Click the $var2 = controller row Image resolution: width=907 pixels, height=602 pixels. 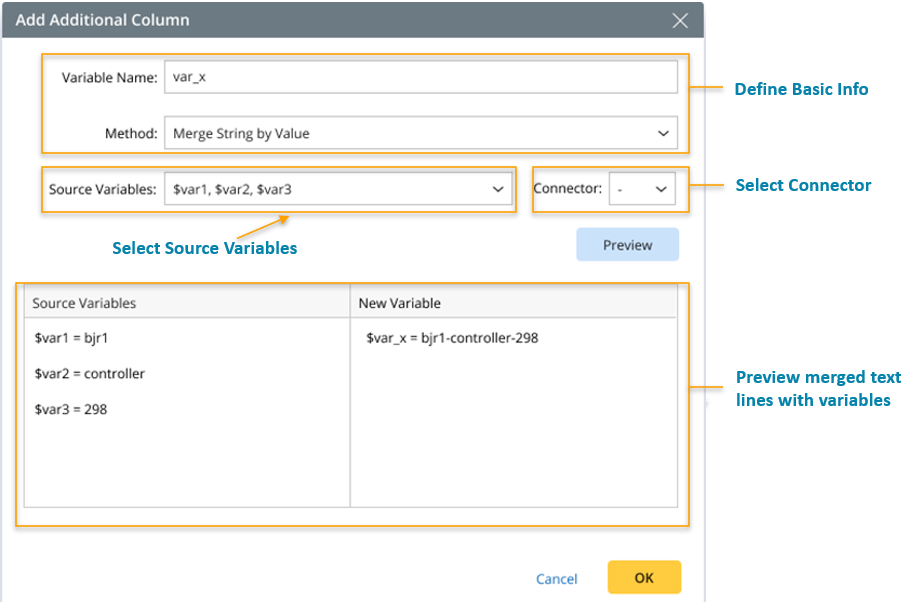[89, 374]
